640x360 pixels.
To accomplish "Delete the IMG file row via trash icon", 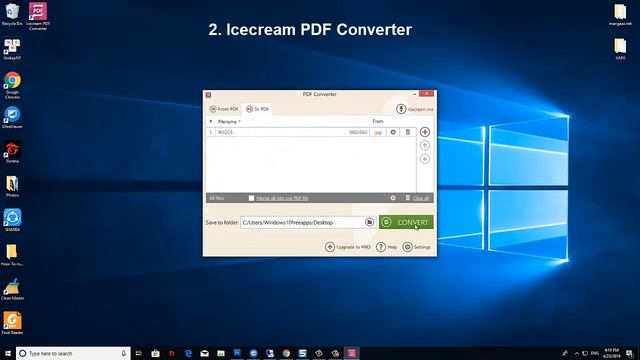I will click(x=407, y=132).
